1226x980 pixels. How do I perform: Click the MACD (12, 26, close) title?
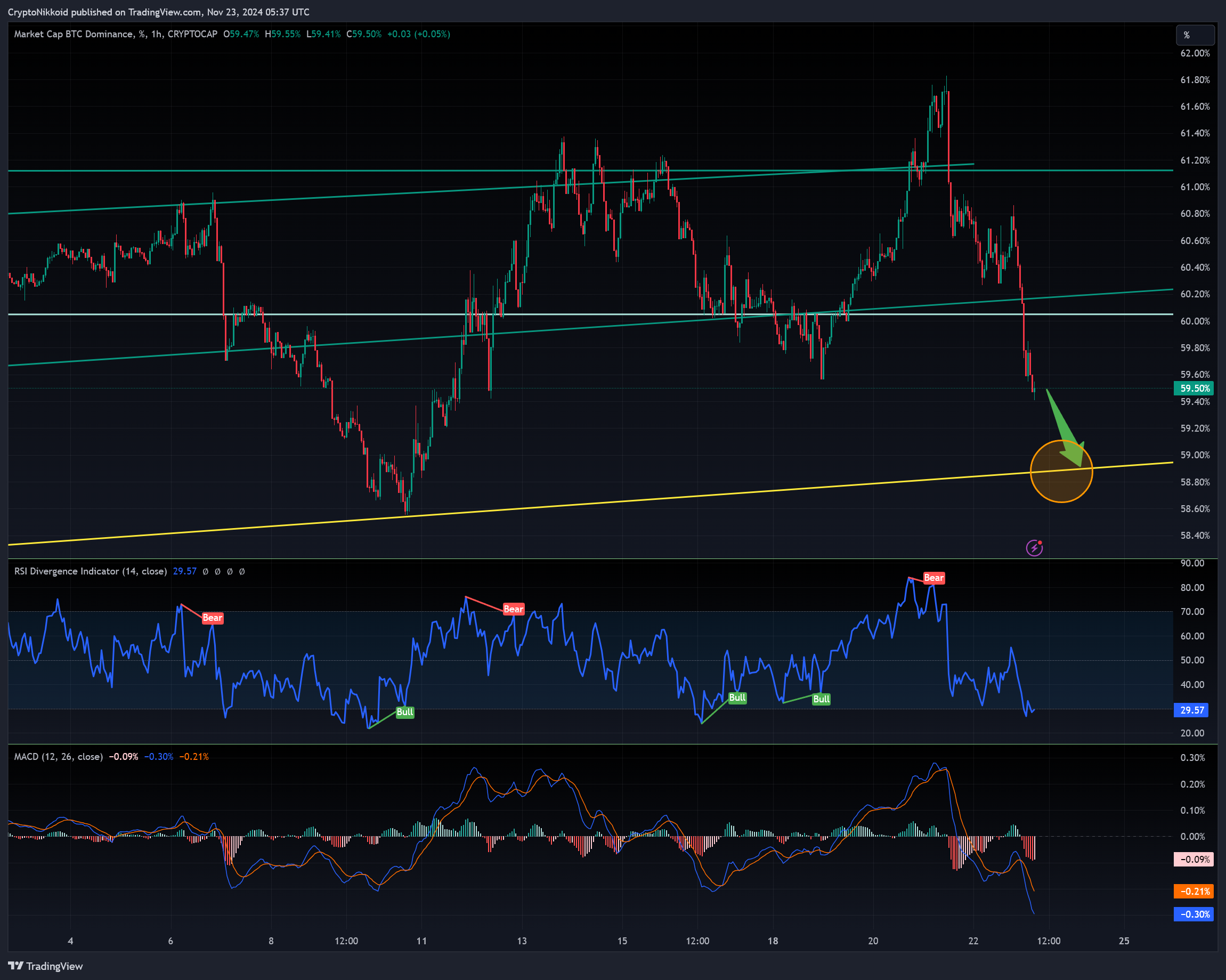point(59,757)
